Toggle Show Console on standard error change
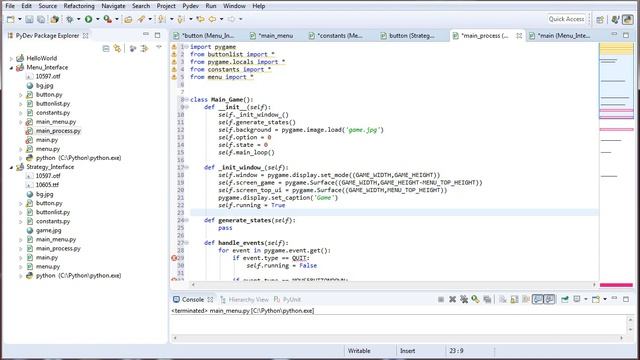Viewport: 640px width, 360px height. click(x=549, y=300)
